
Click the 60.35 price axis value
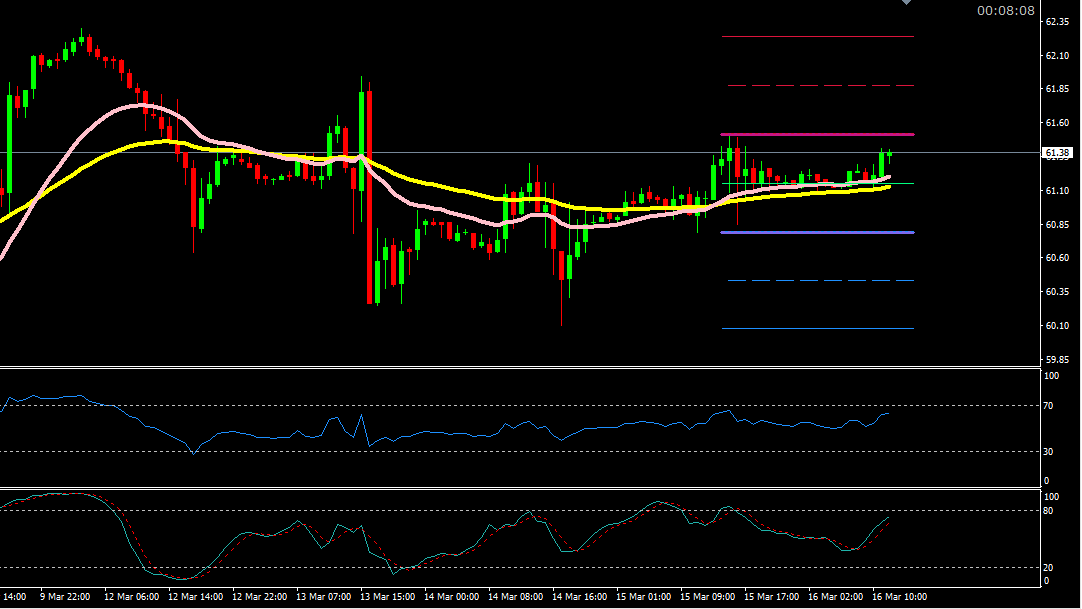[1057, 292]
